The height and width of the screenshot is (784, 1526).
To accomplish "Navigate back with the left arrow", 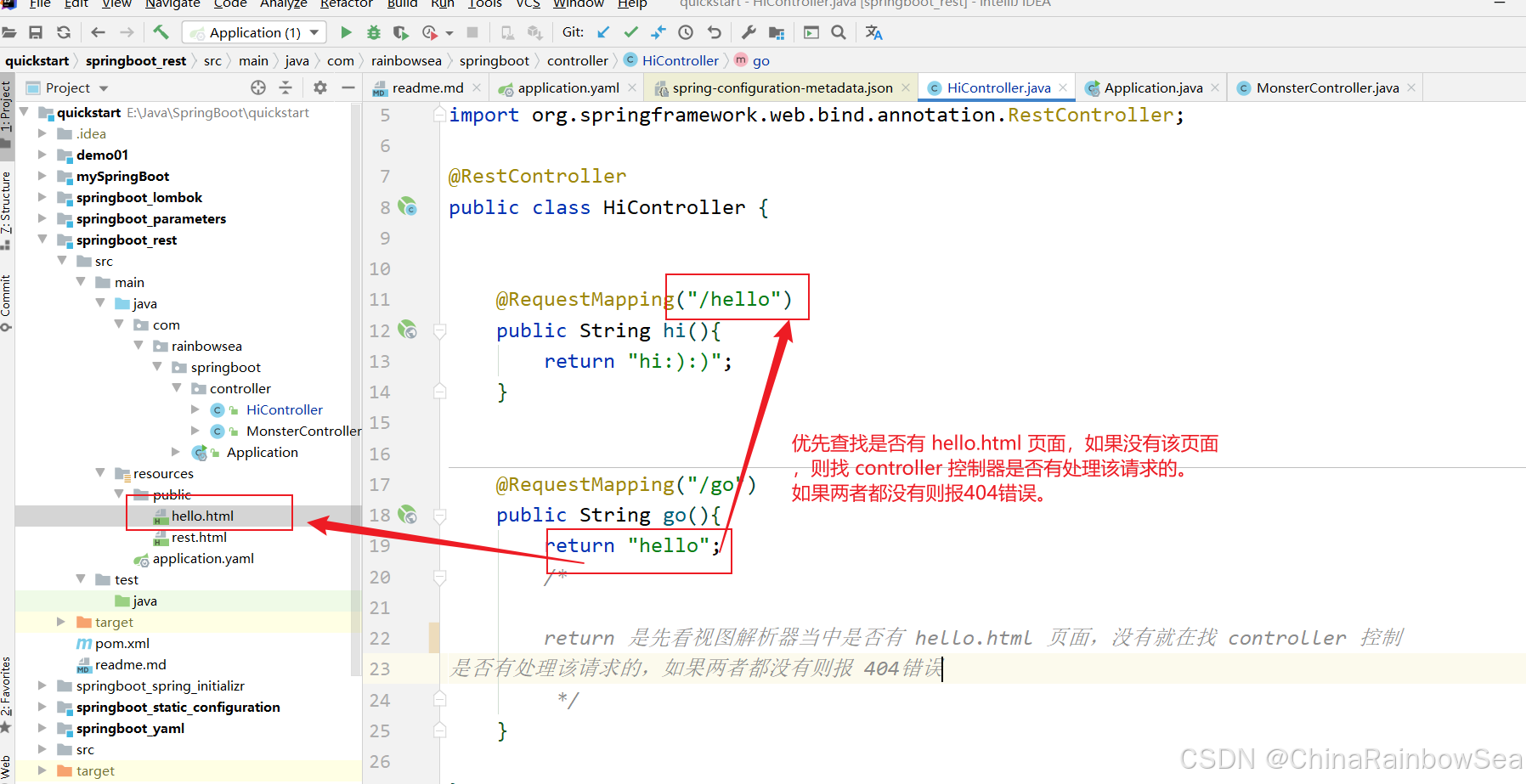I will click(x=98, y=32).
